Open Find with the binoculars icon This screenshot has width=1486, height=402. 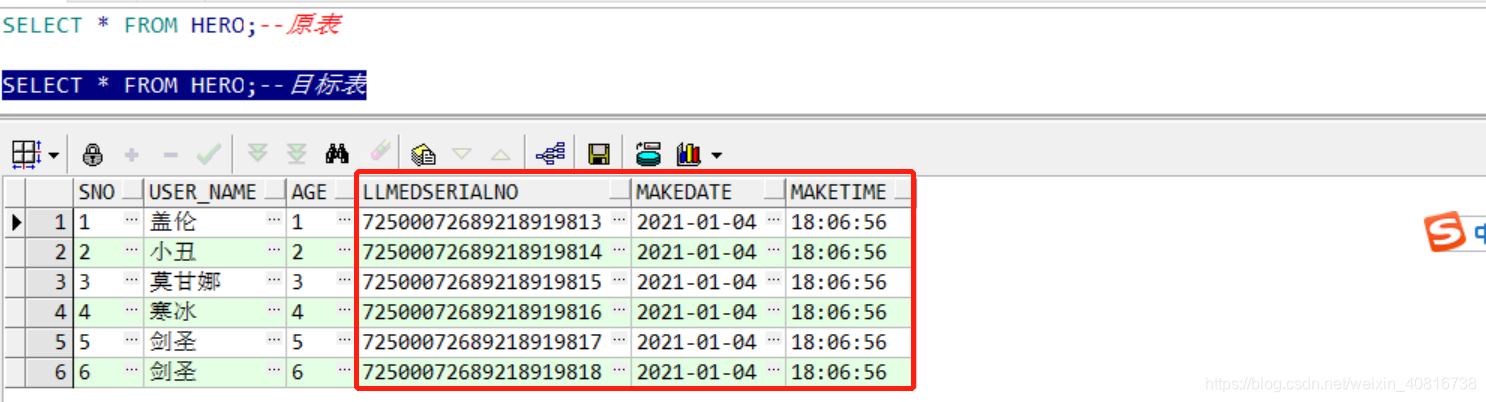click(x=337, y=154)
